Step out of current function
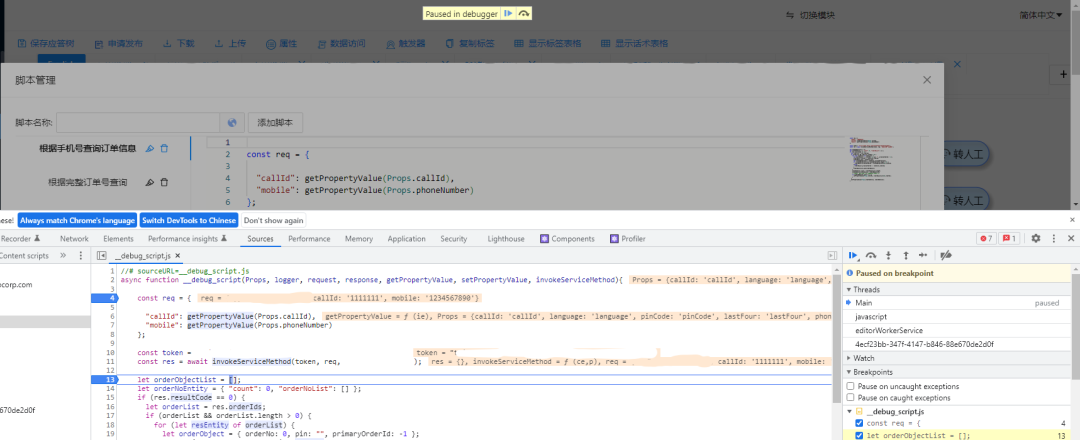Image resolution: width=1080 pixels, height=440 pixels. (x=906, y=255)
